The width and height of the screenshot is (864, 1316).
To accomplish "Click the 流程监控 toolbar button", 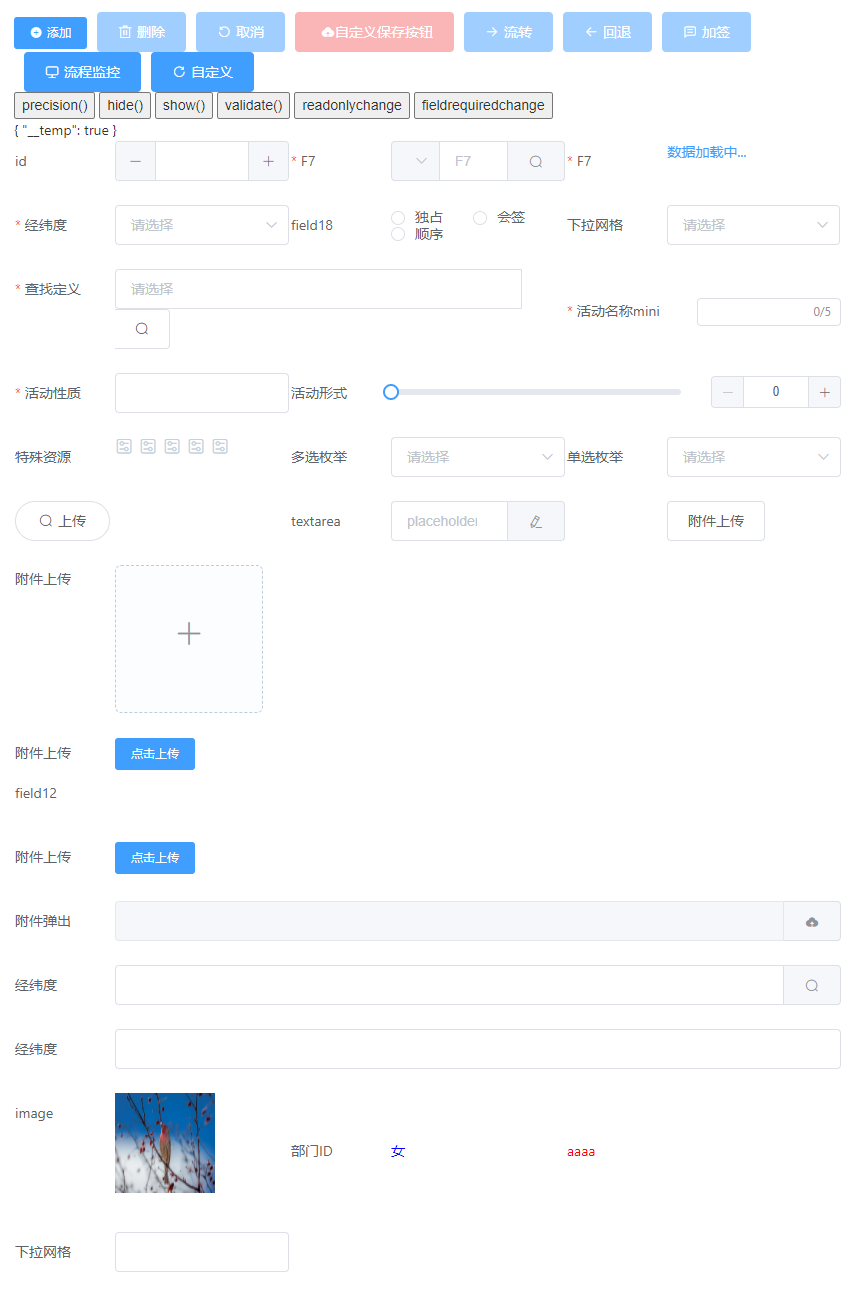I will pyautogui.click(x=82, y=72).
